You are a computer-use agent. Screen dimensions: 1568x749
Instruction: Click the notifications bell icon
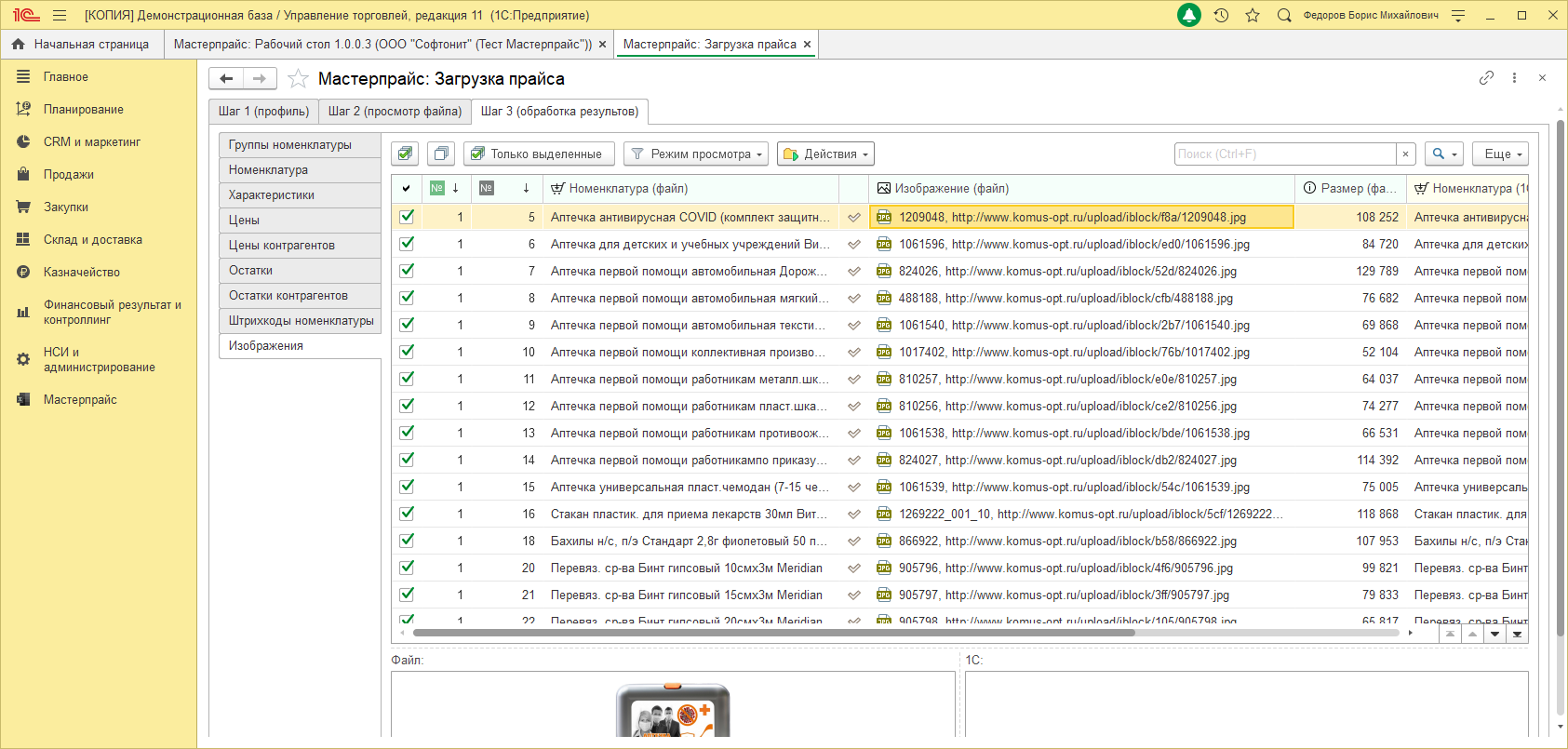(1189, 15)
